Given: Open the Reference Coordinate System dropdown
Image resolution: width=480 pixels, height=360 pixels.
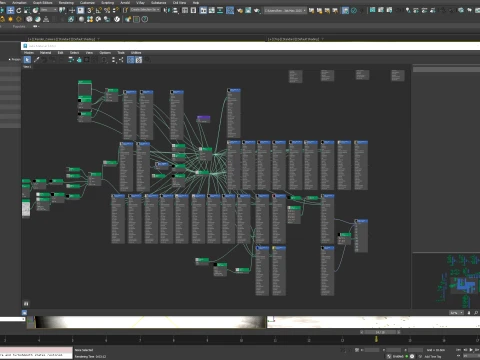Looking at the screenshot, I should (x=49, y=10).
